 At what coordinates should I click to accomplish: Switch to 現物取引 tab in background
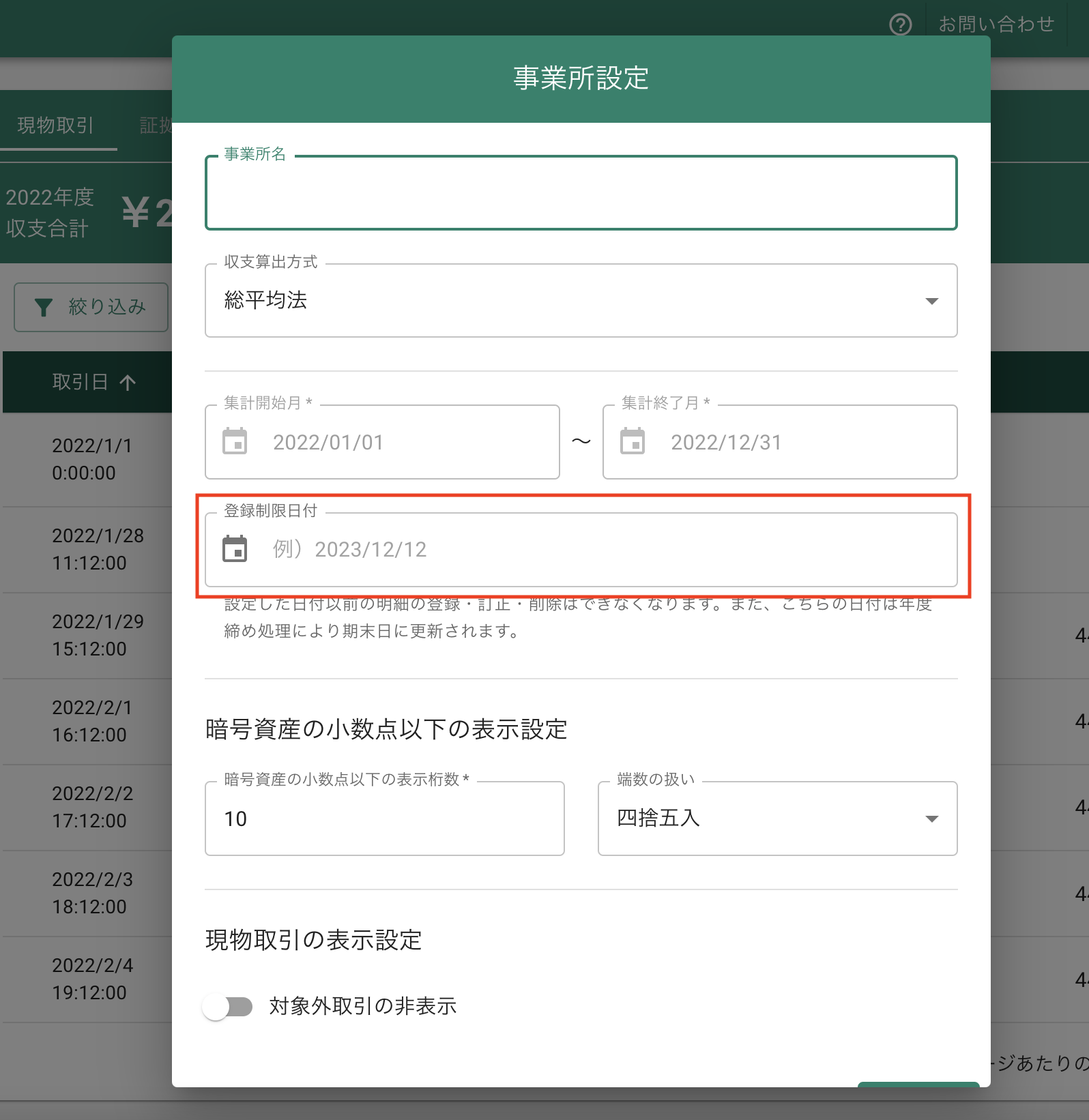tap(55, 126)
